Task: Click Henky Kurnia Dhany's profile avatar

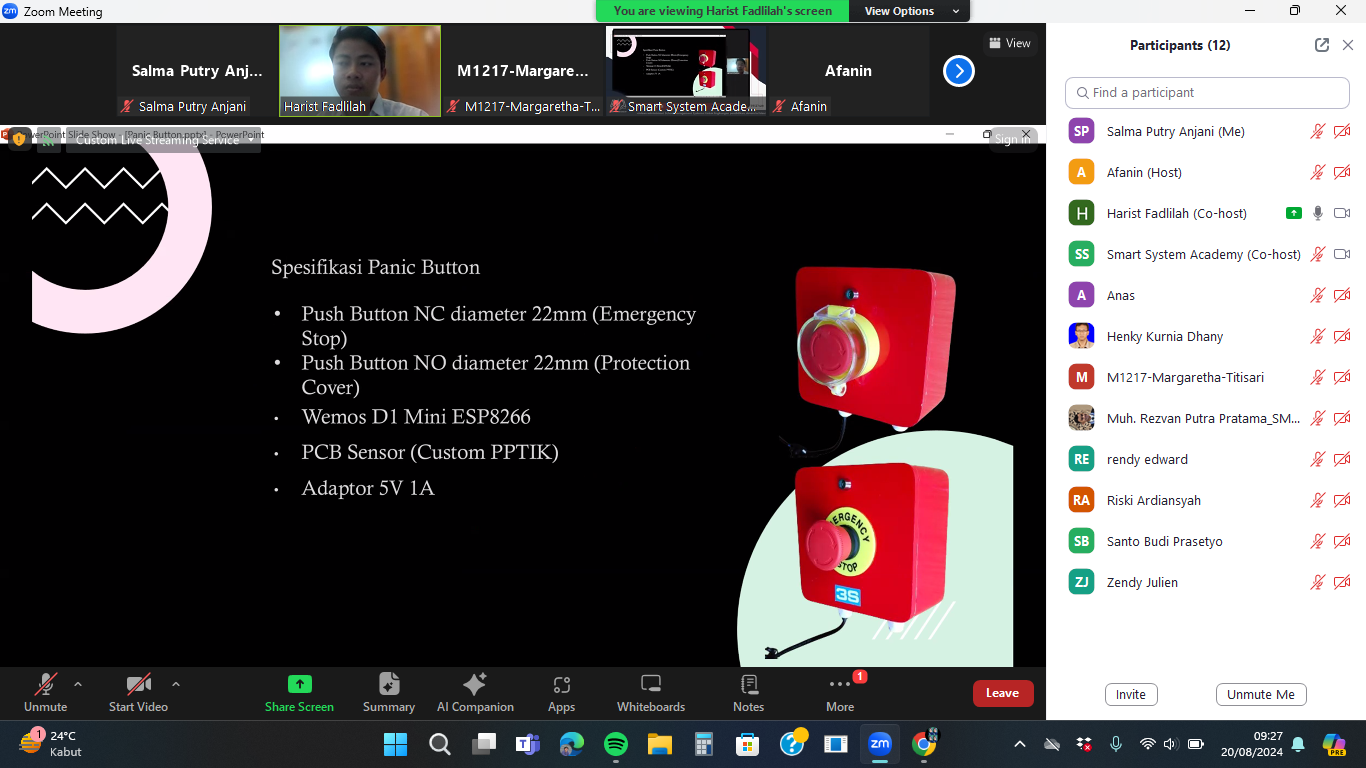Action: point(1081,336)
